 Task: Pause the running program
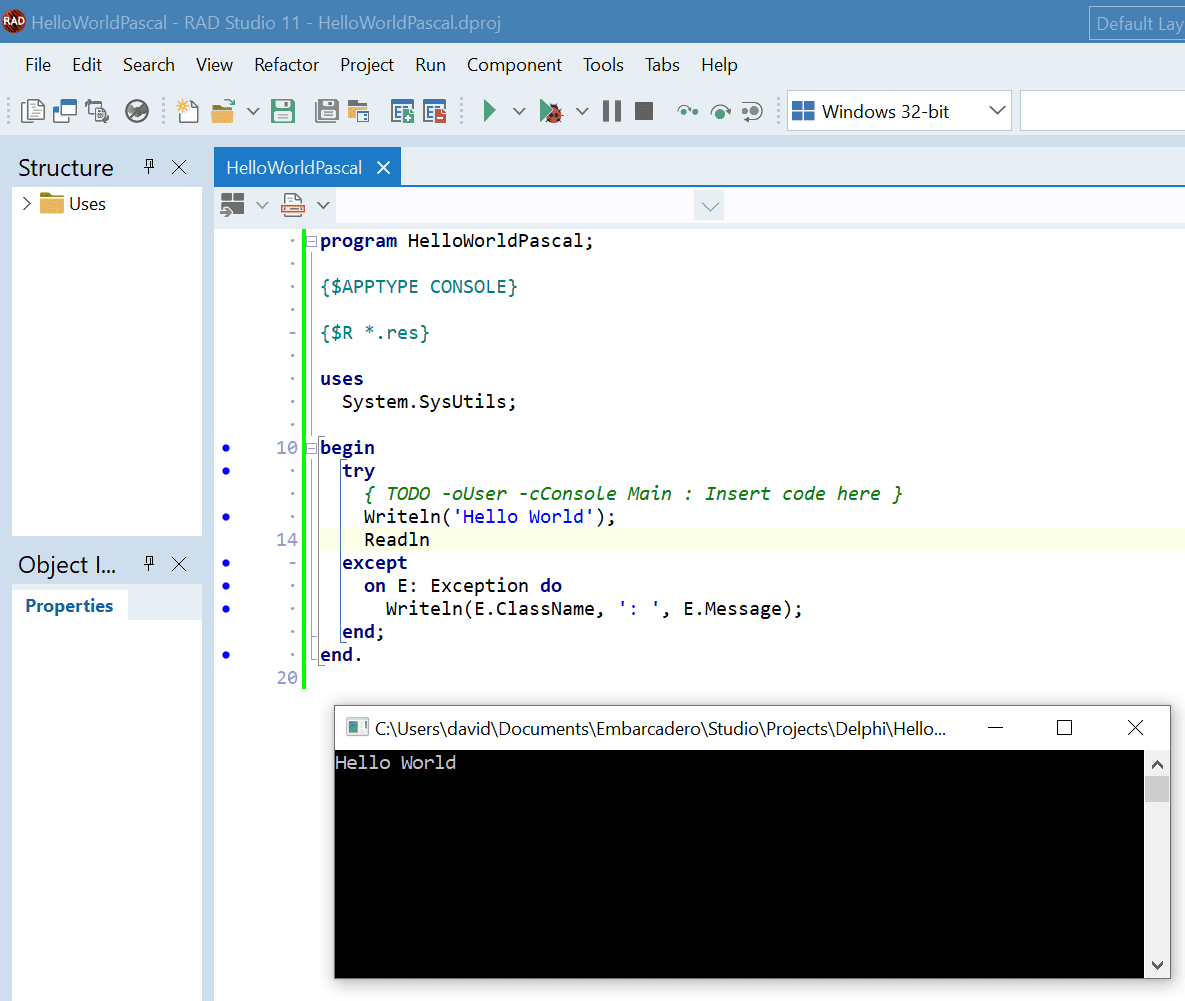(612, 111)
